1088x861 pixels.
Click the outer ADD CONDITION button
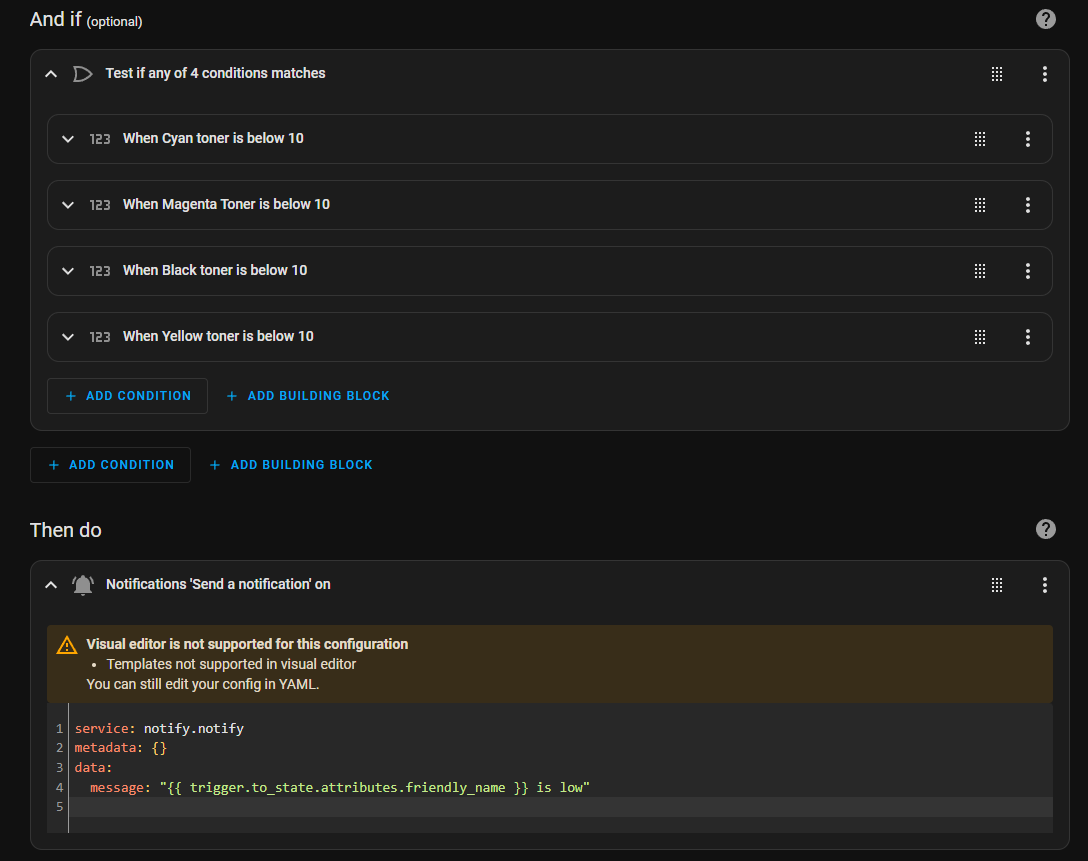coord(110,464)
